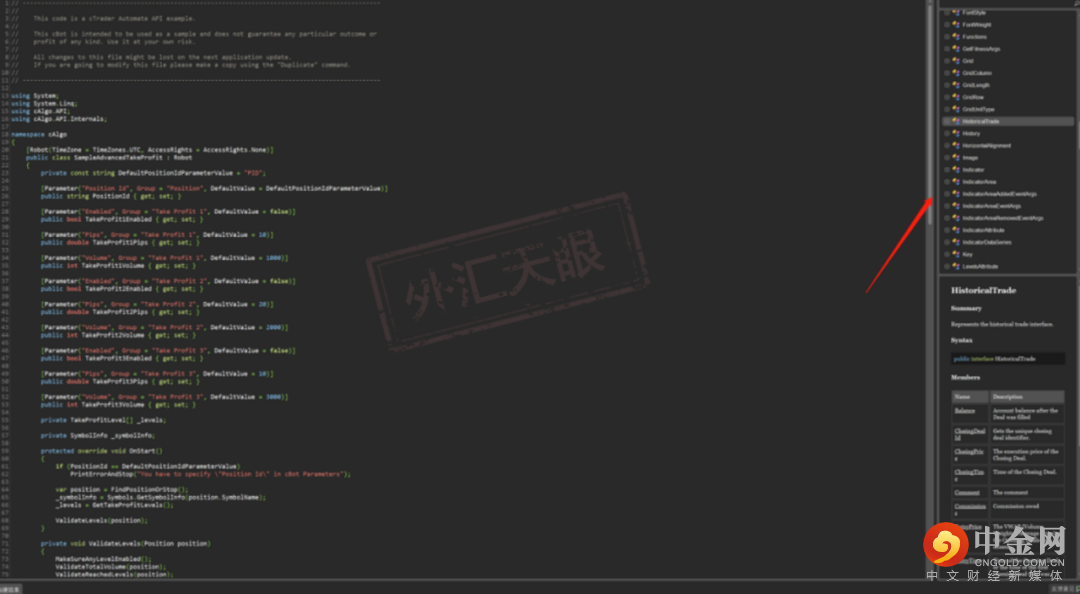Click the IndicatorAttribute item icon

click(x=955, y=229)
